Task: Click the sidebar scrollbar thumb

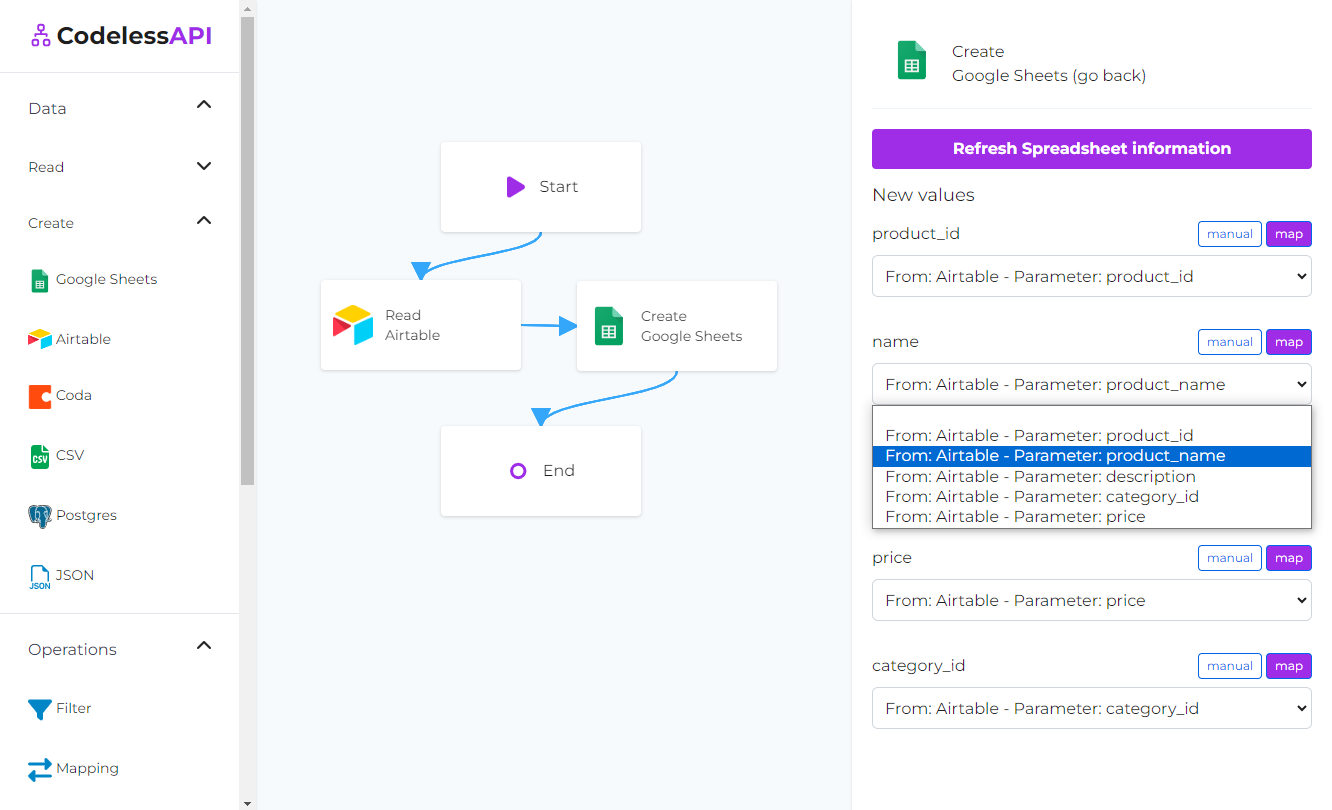Action: point(247,250)
